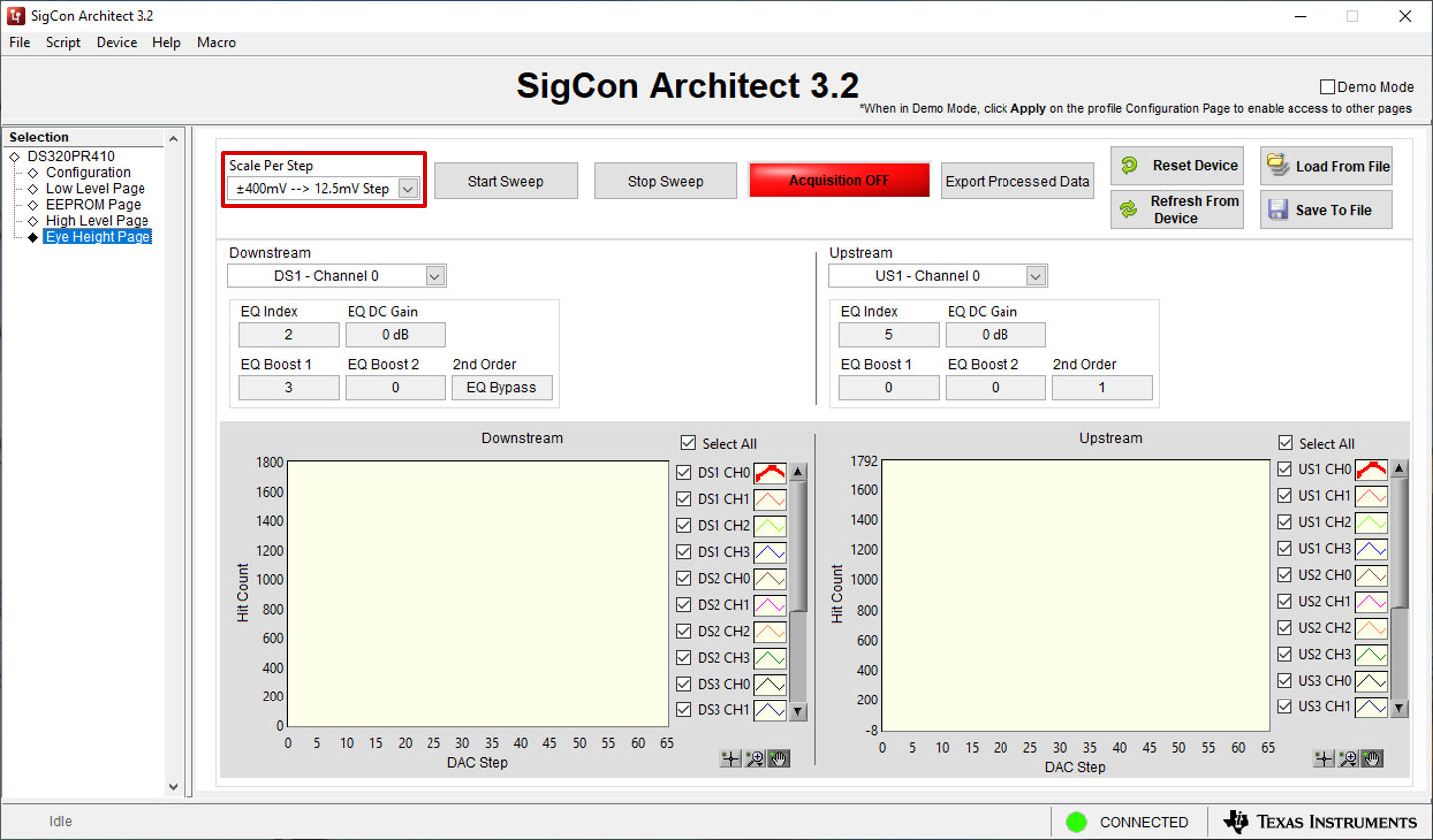Toggle the DS3 CH0 checkbox

684,684
